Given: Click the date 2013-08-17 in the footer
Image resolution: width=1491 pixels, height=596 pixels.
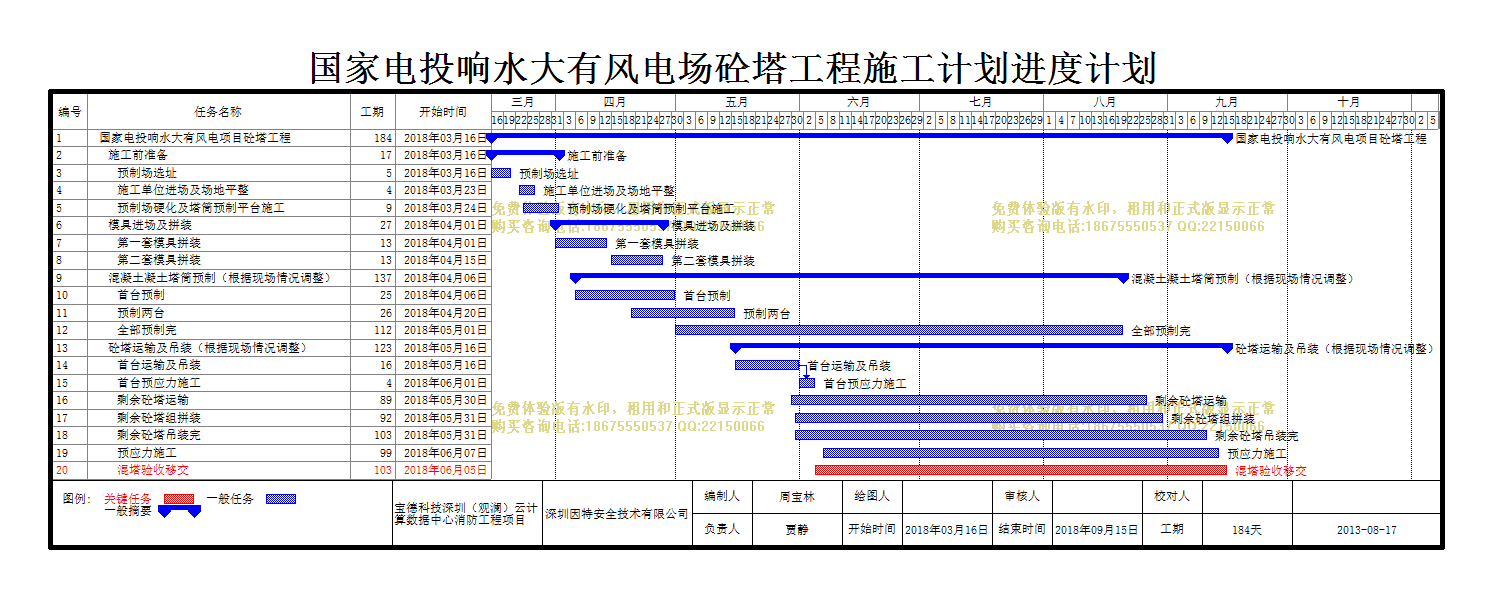Looking at the screenshot, I should [x=1366, y=530].
